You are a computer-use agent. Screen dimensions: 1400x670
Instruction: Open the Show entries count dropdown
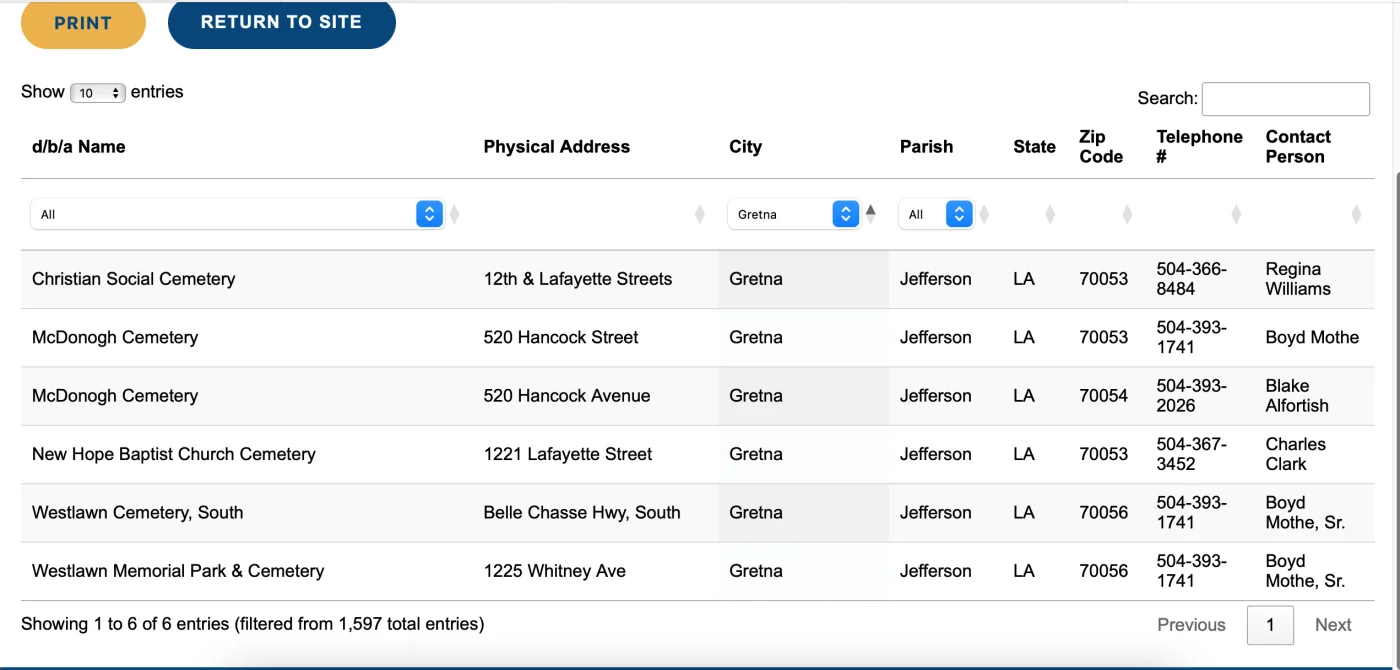(x=97, y=93)
